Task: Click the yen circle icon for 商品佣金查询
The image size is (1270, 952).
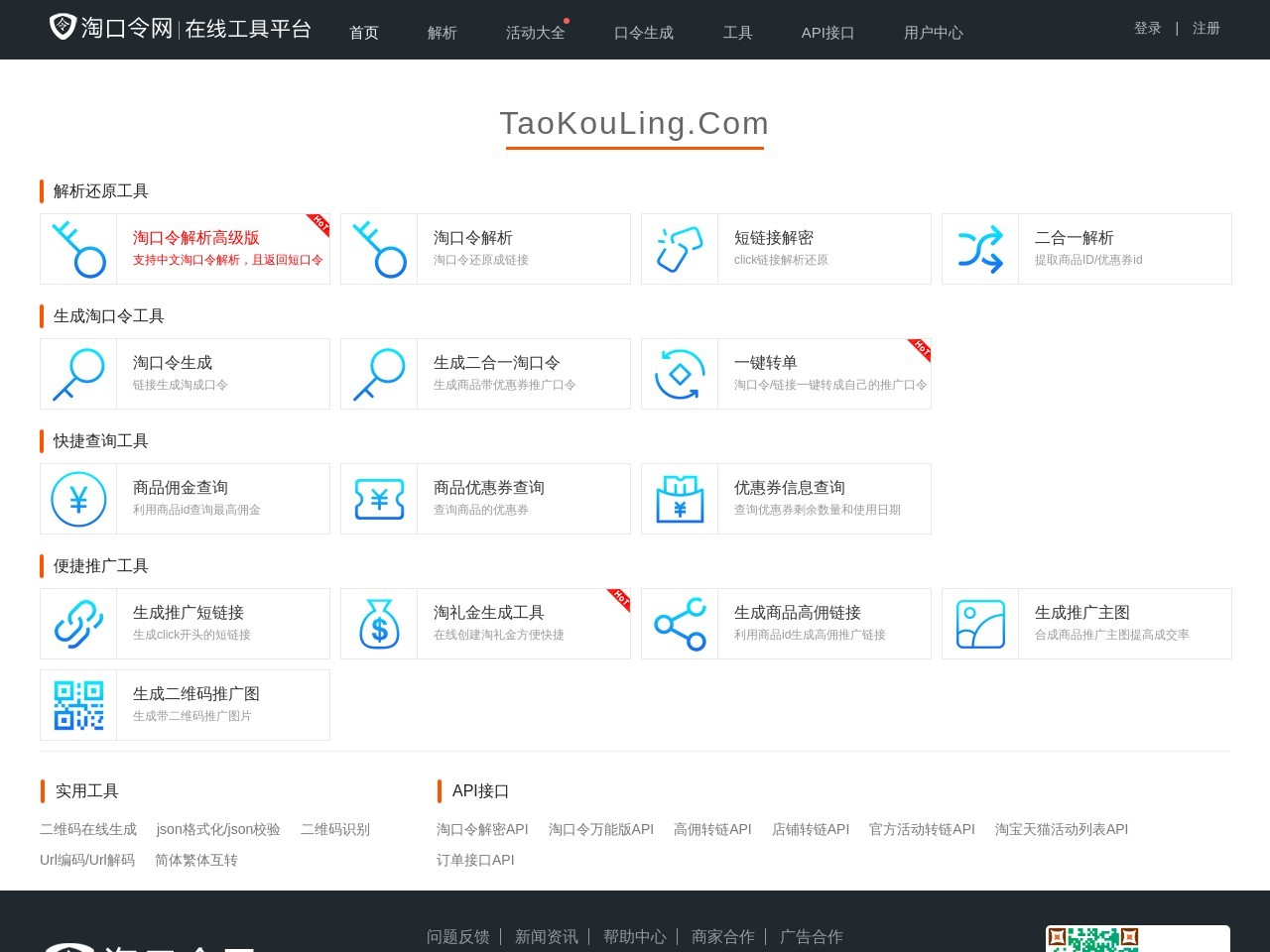Action: pos(78,499)
